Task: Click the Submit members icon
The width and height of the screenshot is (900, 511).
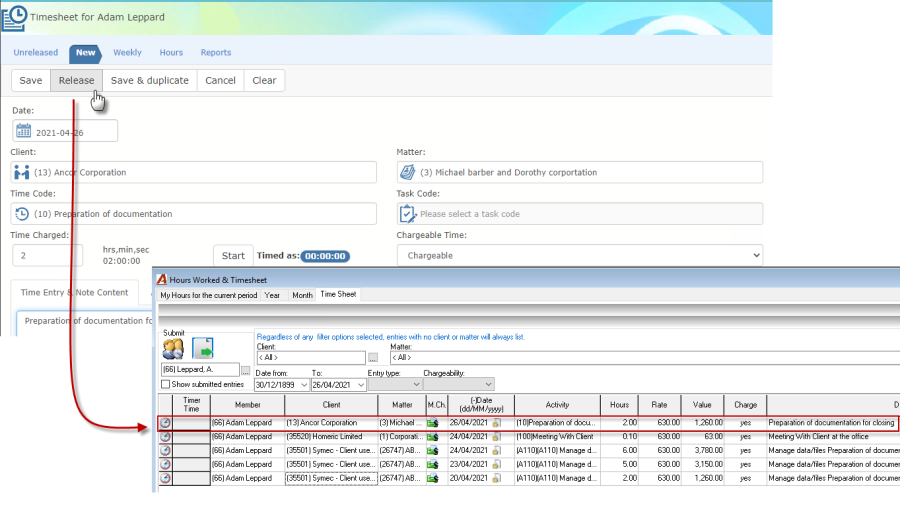Action: click(173, 349)
